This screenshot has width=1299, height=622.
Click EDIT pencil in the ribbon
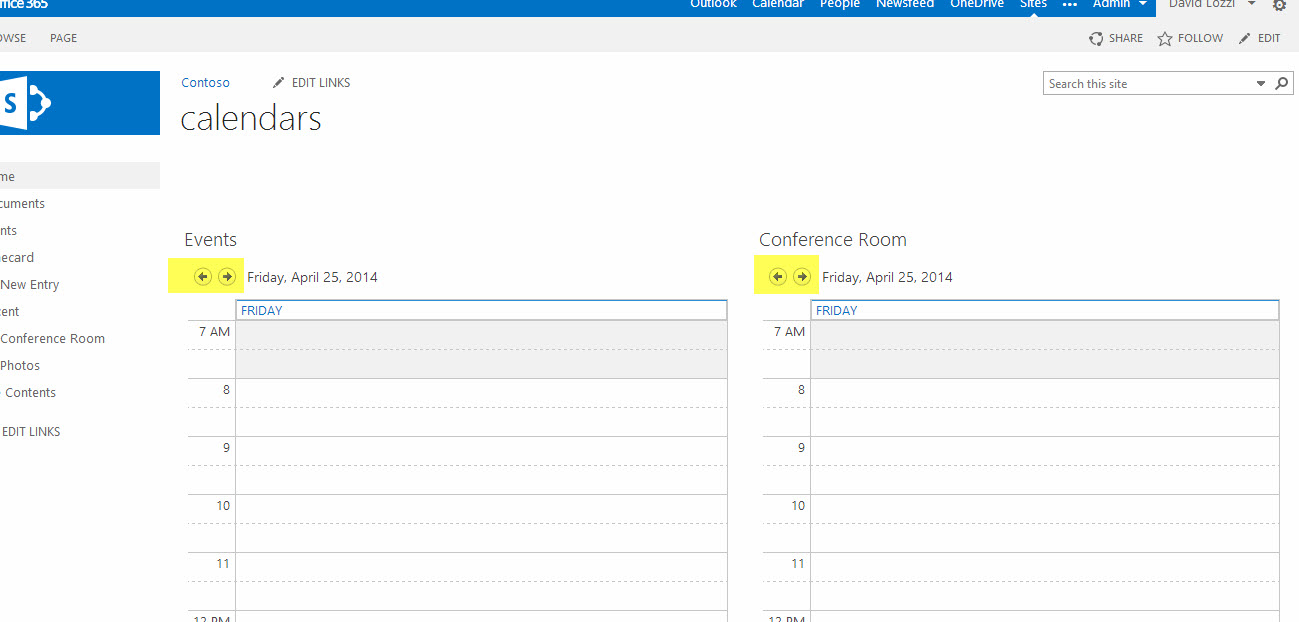click(x=1259, y=38)
